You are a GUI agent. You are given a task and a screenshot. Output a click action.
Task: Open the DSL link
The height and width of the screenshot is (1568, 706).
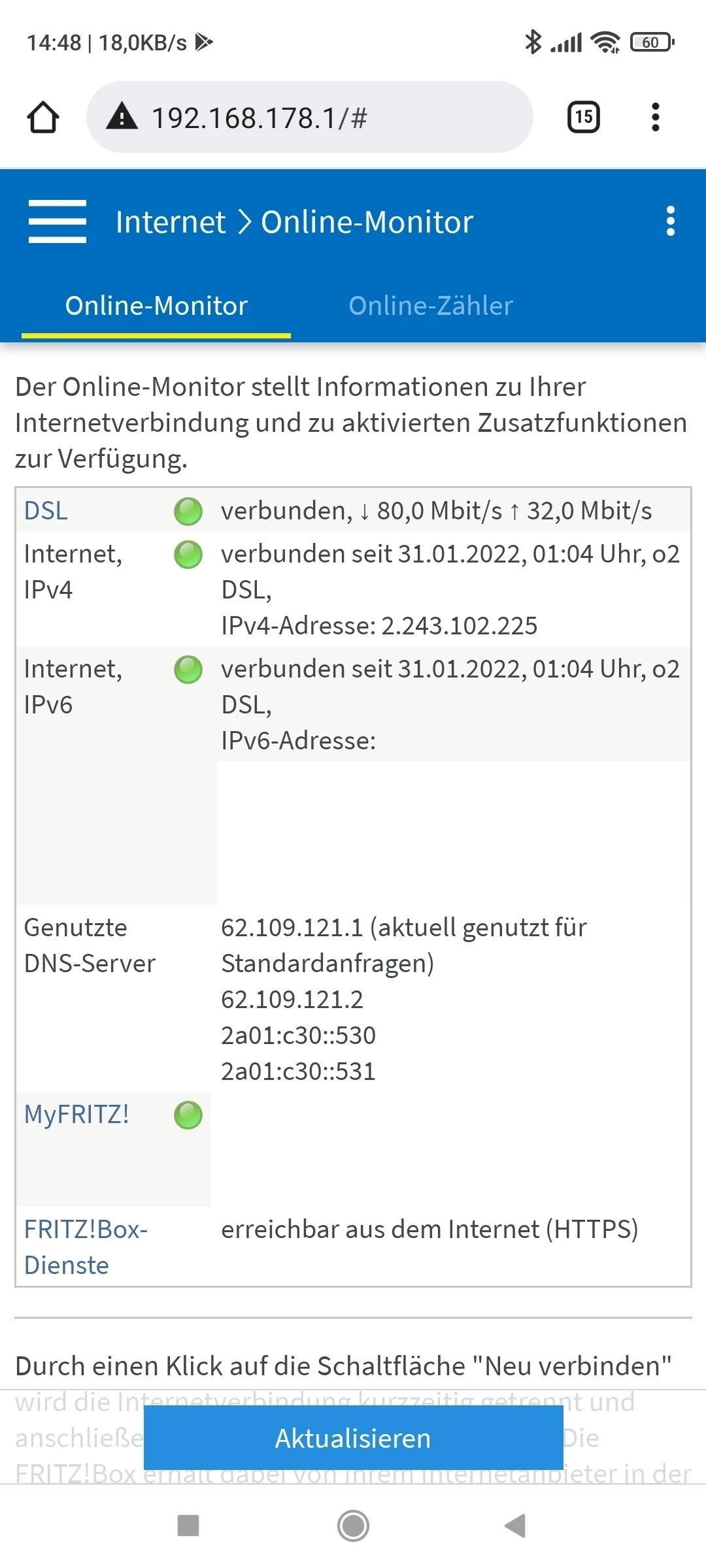point(46,511)
